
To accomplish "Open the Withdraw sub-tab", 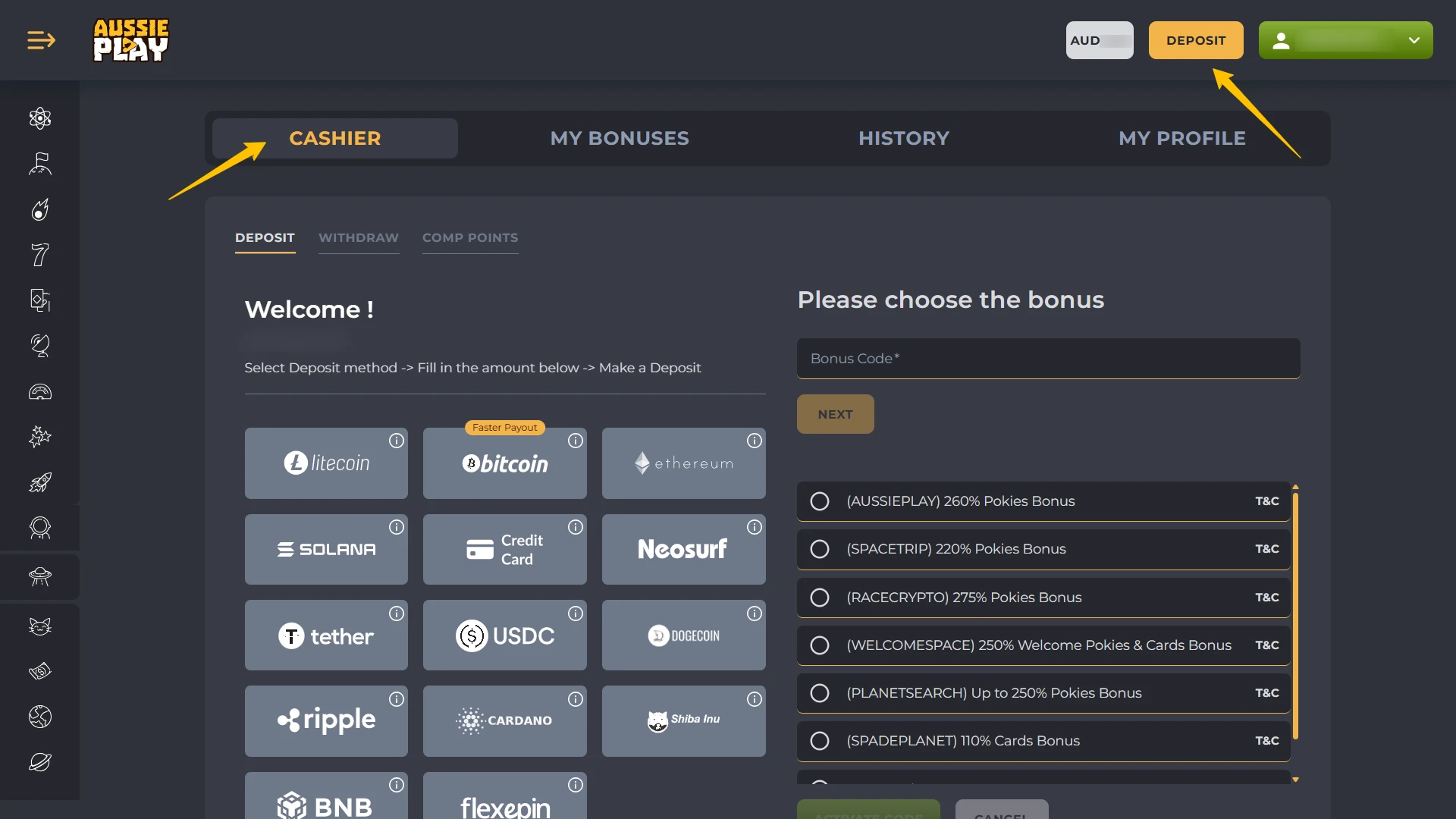I will 359,238.
